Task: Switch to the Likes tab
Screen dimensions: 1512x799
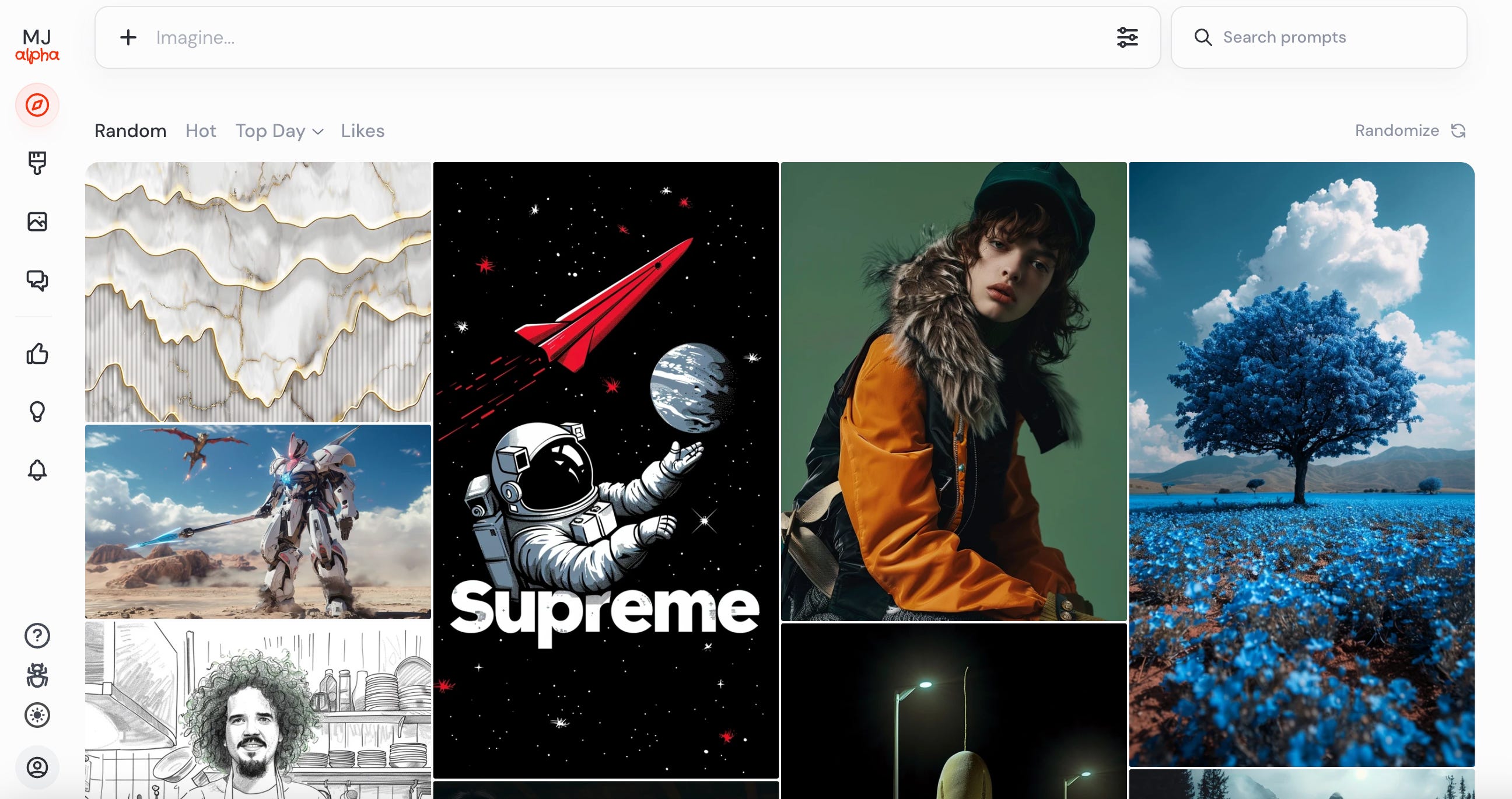Action: tap(362, 131)
